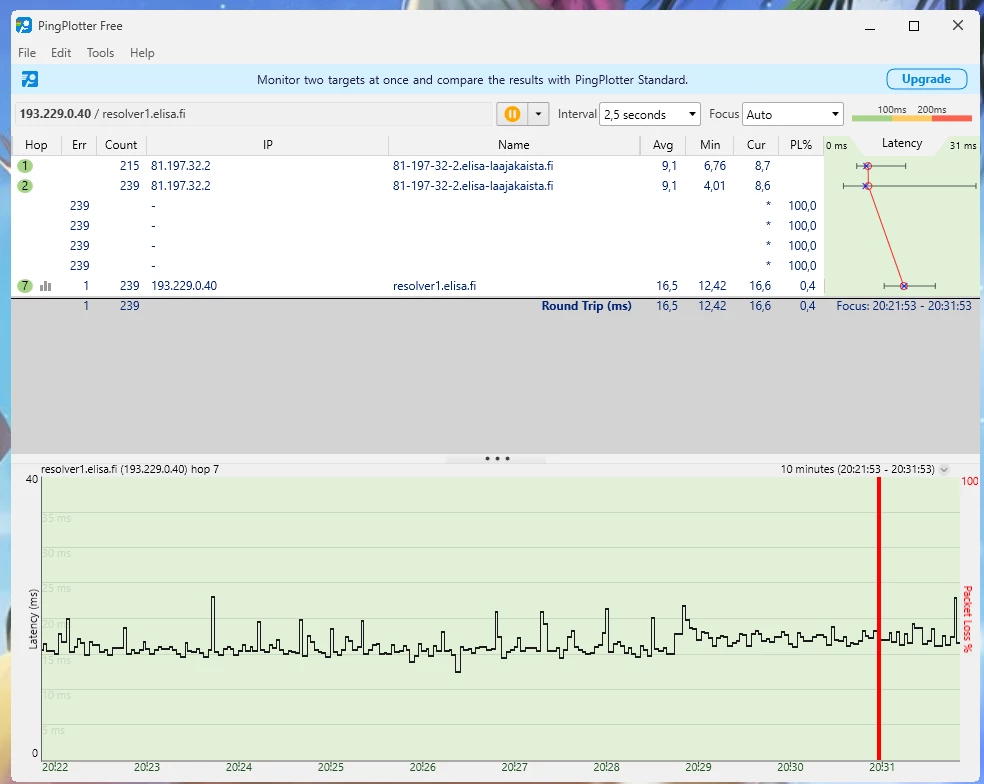Screen dimensions: 984x784
Task: Select the hop 2 green circle icon
Action: [x=25, y=186]
